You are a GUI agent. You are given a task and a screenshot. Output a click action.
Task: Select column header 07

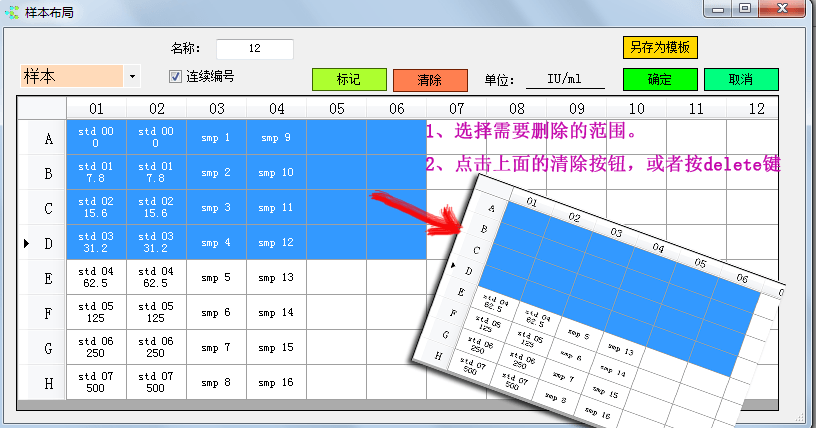click(x=456, y=109)
